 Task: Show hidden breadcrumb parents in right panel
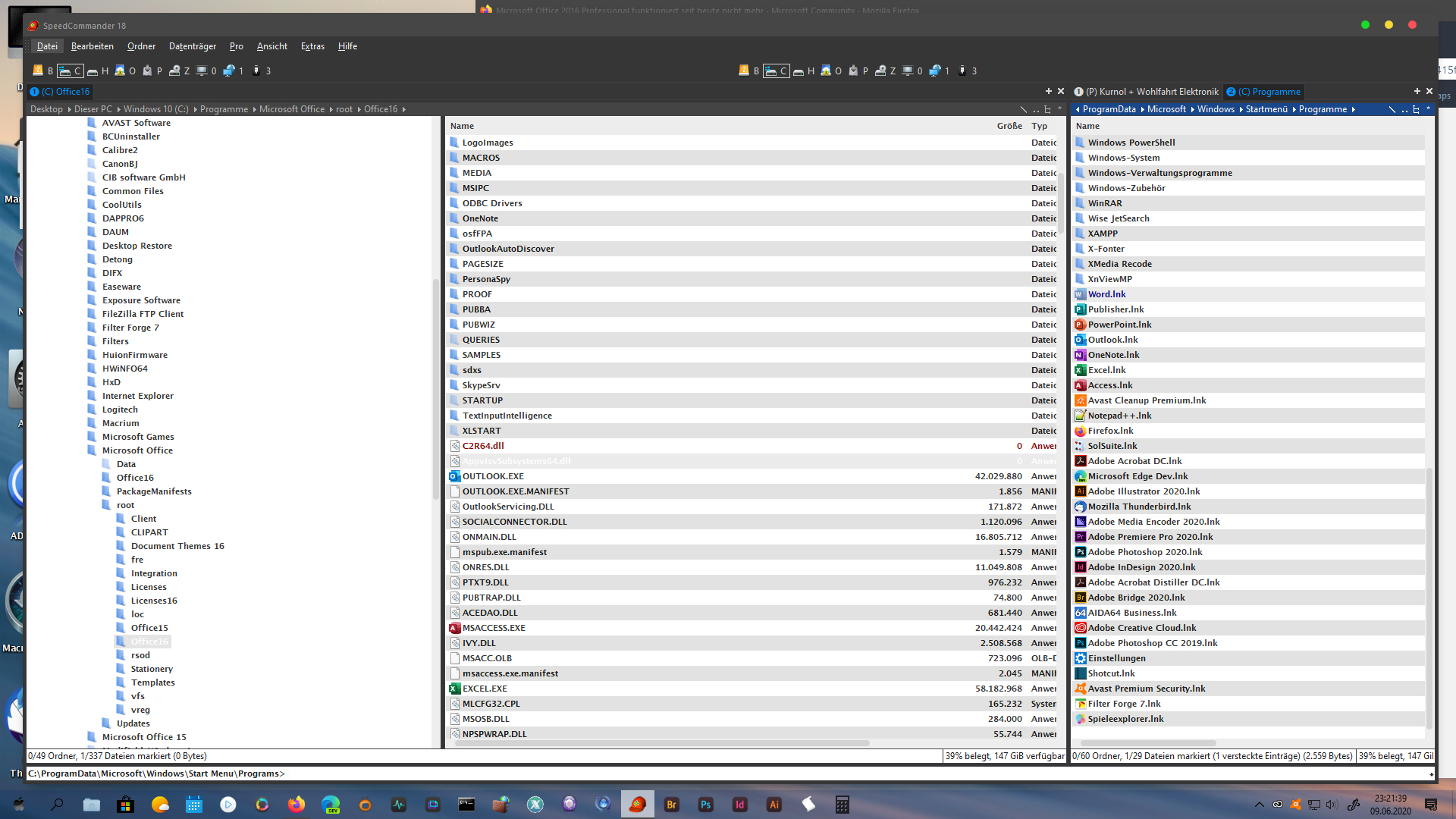tap(1078, 110)
